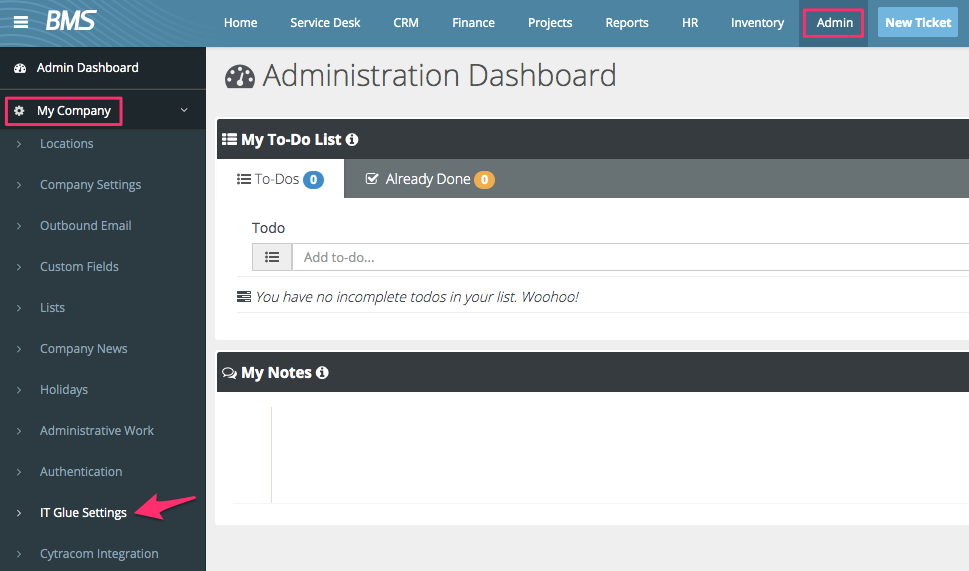Switch to the Already Done tab
Image resolution: width=969 pixels, height=571 pixels.
[428, 179]
